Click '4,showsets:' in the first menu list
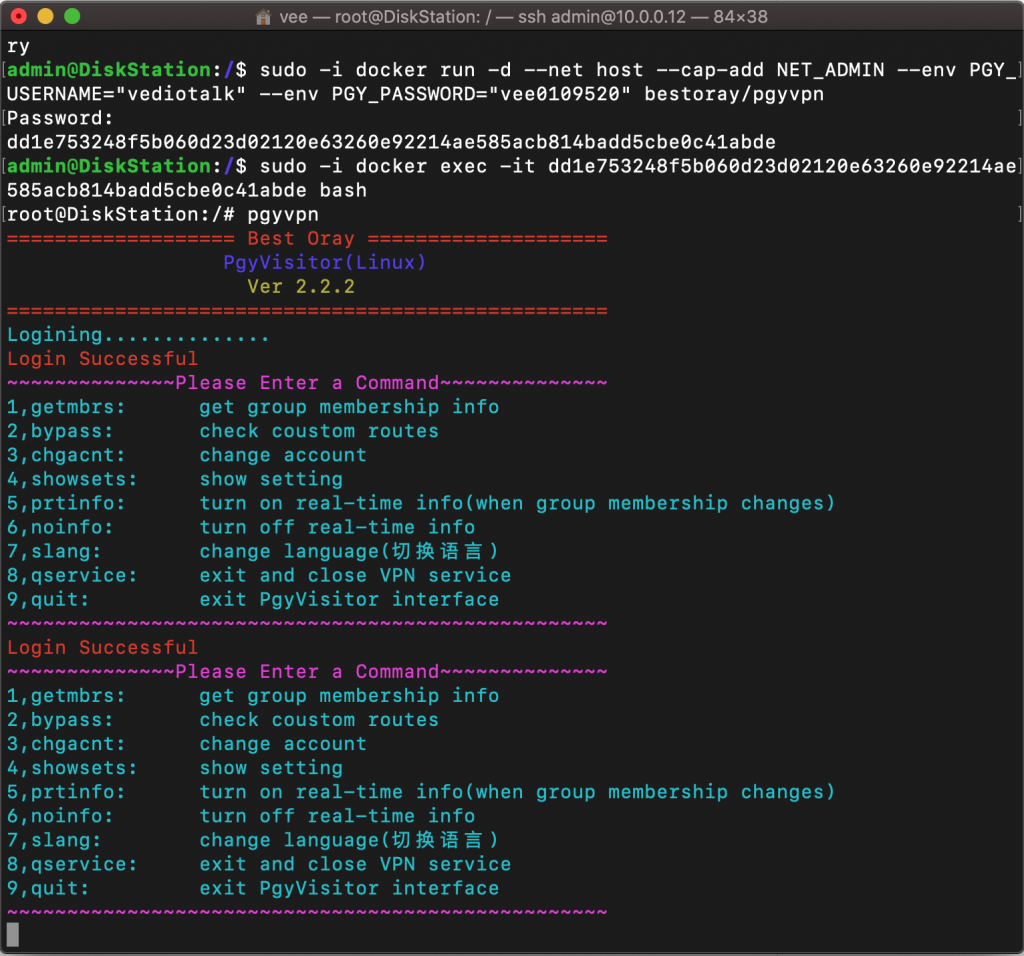1024x956 pixels. pyautogui.click(x=72, y=479)
